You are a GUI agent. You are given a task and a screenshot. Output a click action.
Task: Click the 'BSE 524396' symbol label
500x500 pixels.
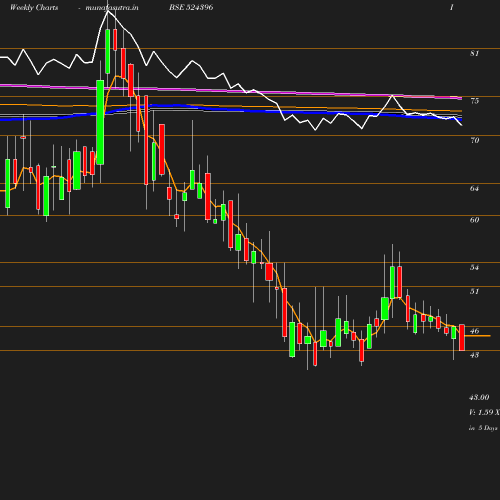[191, 7]
